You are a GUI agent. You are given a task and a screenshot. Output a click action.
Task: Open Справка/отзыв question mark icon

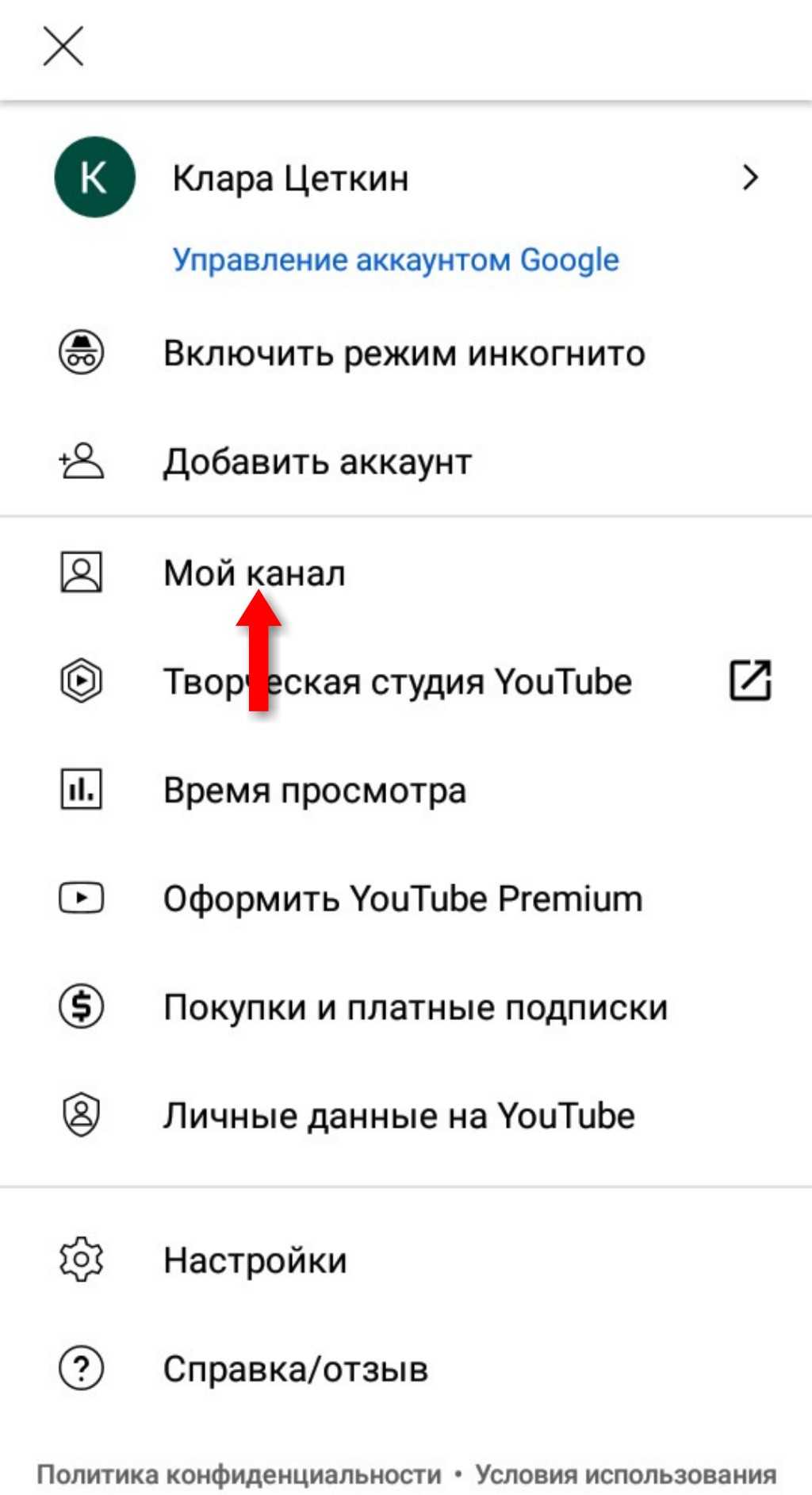(81, 1368)
